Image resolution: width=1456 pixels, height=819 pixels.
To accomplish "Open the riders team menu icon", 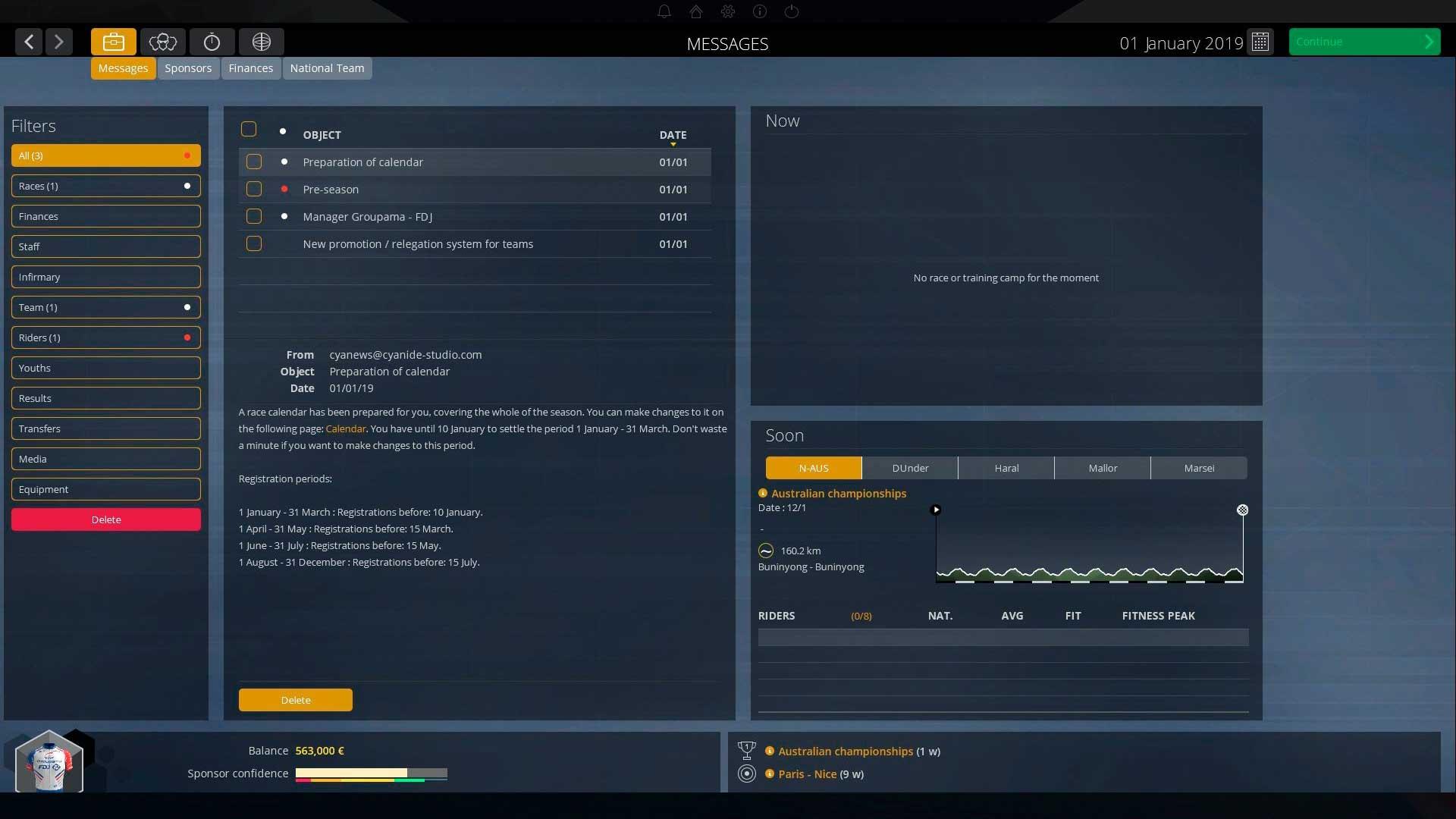I will (x=162, y=42).
